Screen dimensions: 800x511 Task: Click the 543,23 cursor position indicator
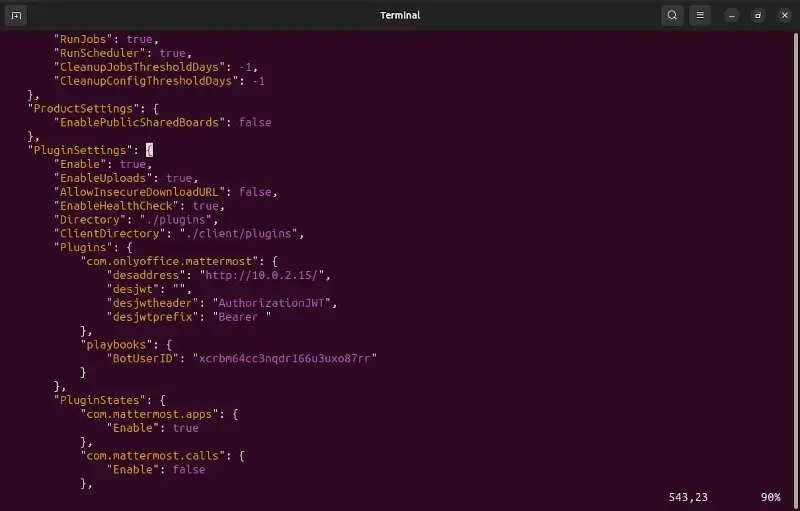pos(686,497)
